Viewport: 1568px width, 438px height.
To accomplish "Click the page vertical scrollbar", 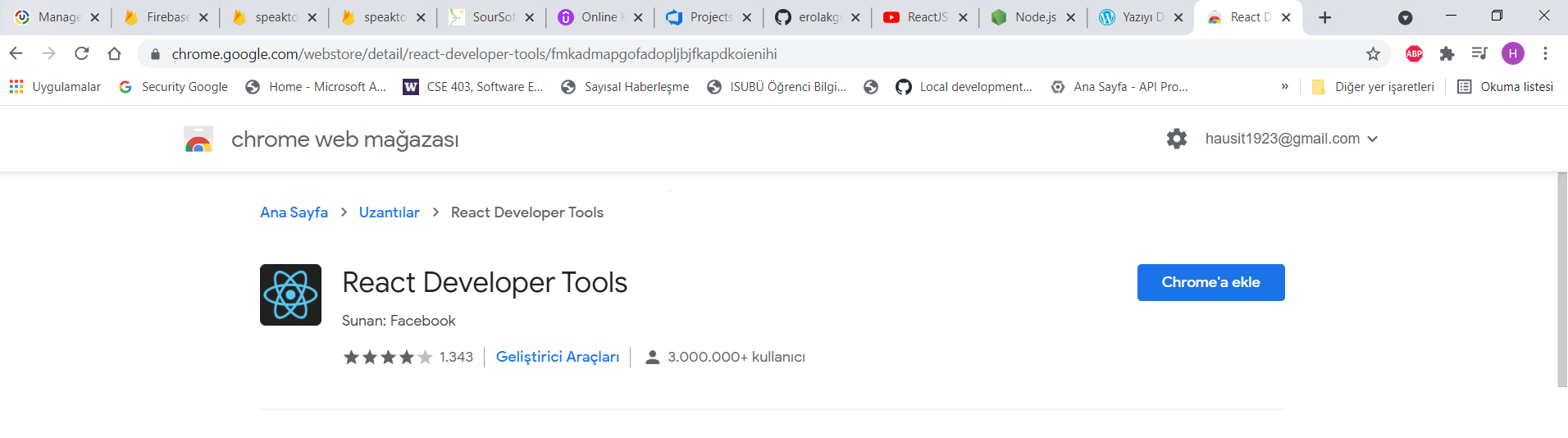I will pos(1561,279).
